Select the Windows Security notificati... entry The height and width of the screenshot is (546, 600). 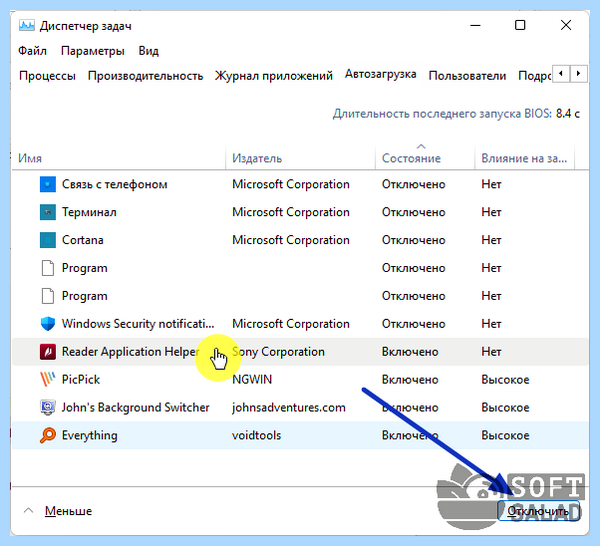pyautogui.click(x=138, y=324)
